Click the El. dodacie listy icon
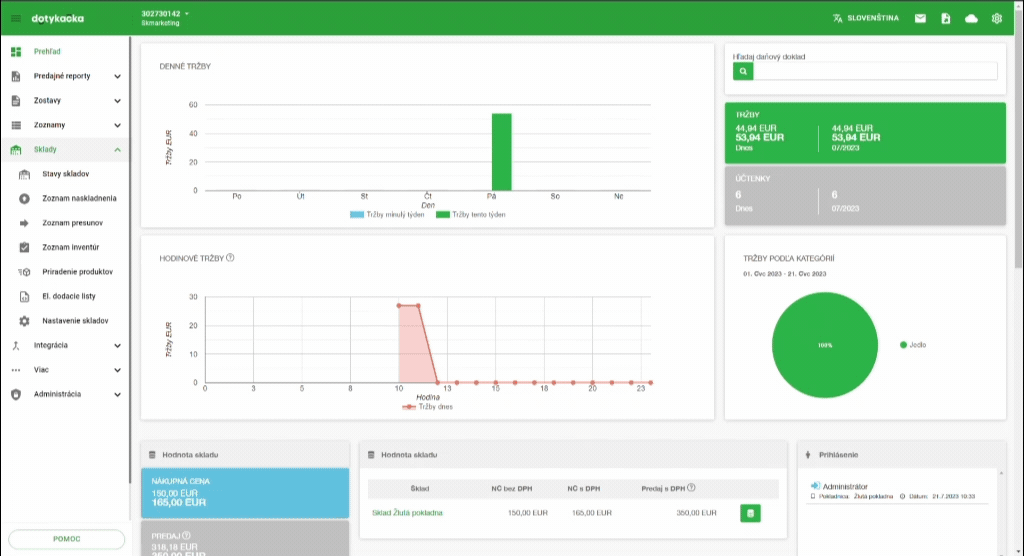The height and width of the screenshot is (556, 1024). pos(24,297)
